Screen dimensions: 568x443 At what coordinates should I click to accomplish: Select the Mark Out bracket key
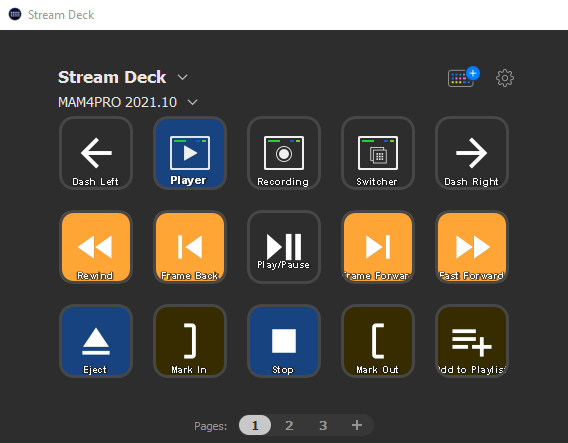[378, 341]
